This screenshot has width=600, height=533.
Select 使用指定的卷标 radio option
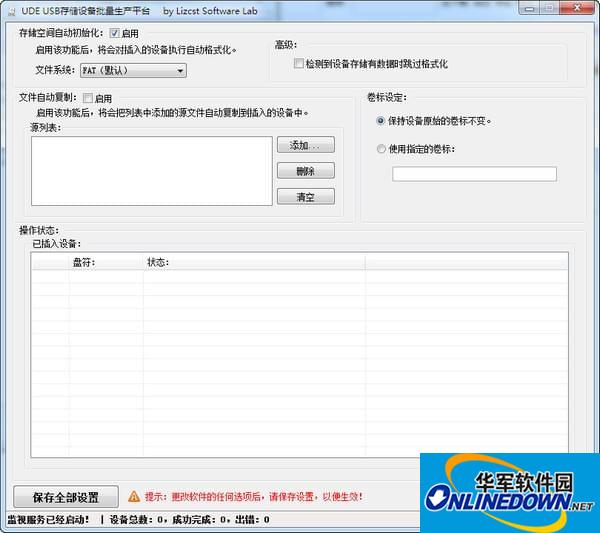click(x=381, y=148)
